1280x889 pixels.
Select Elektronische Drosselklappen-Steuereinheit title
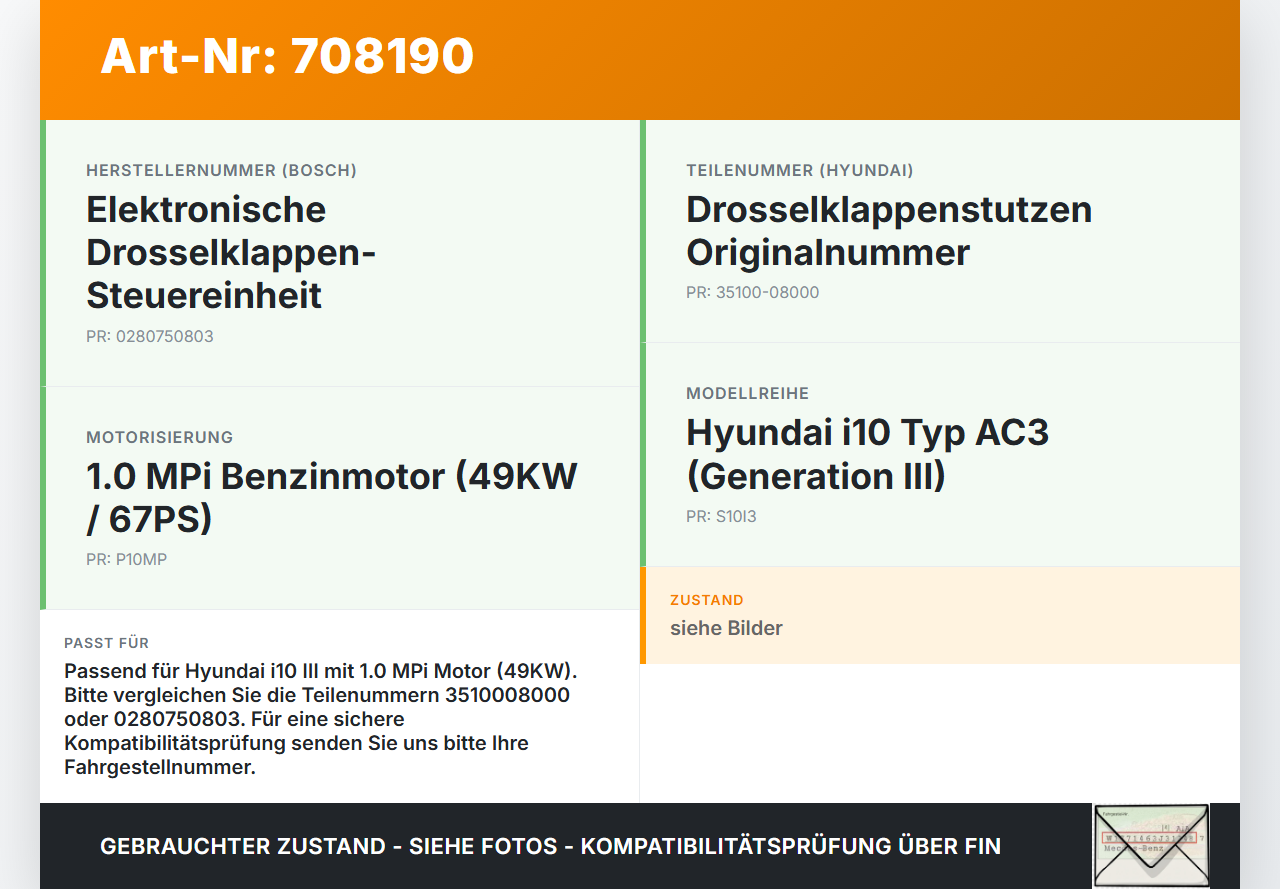(231, 252)
